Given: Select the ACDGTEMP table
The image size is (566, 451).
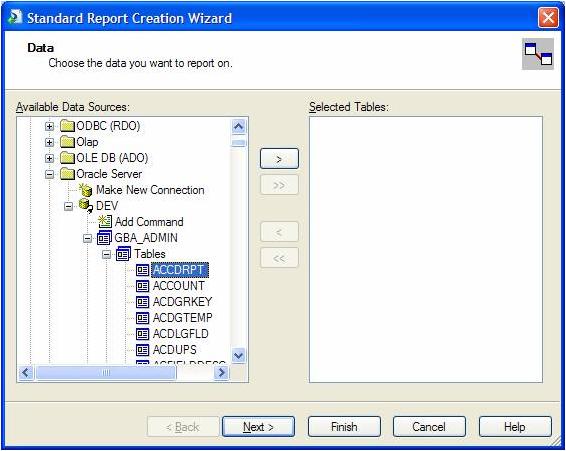Looking at the screenshot, I should 183,318.
